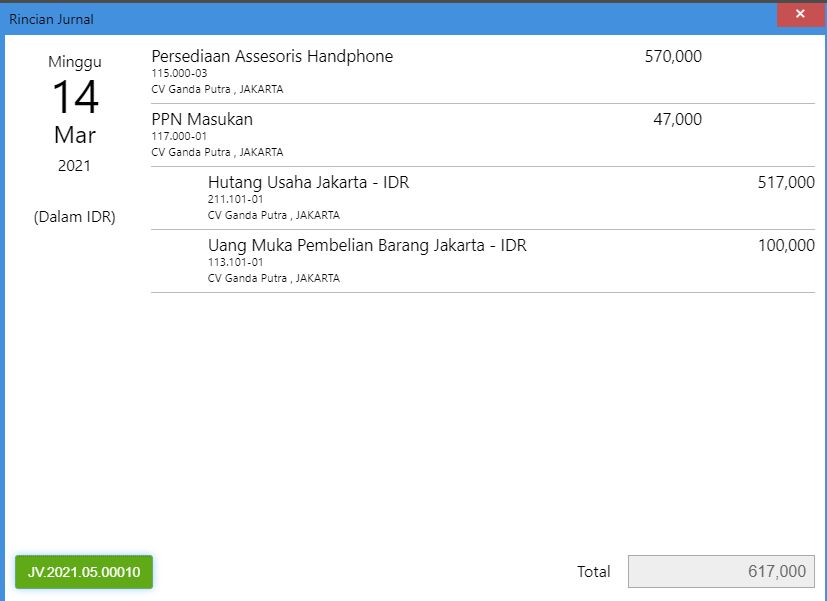Click the Total label
Screen dimensions: 827x601
tap(593, 571)
